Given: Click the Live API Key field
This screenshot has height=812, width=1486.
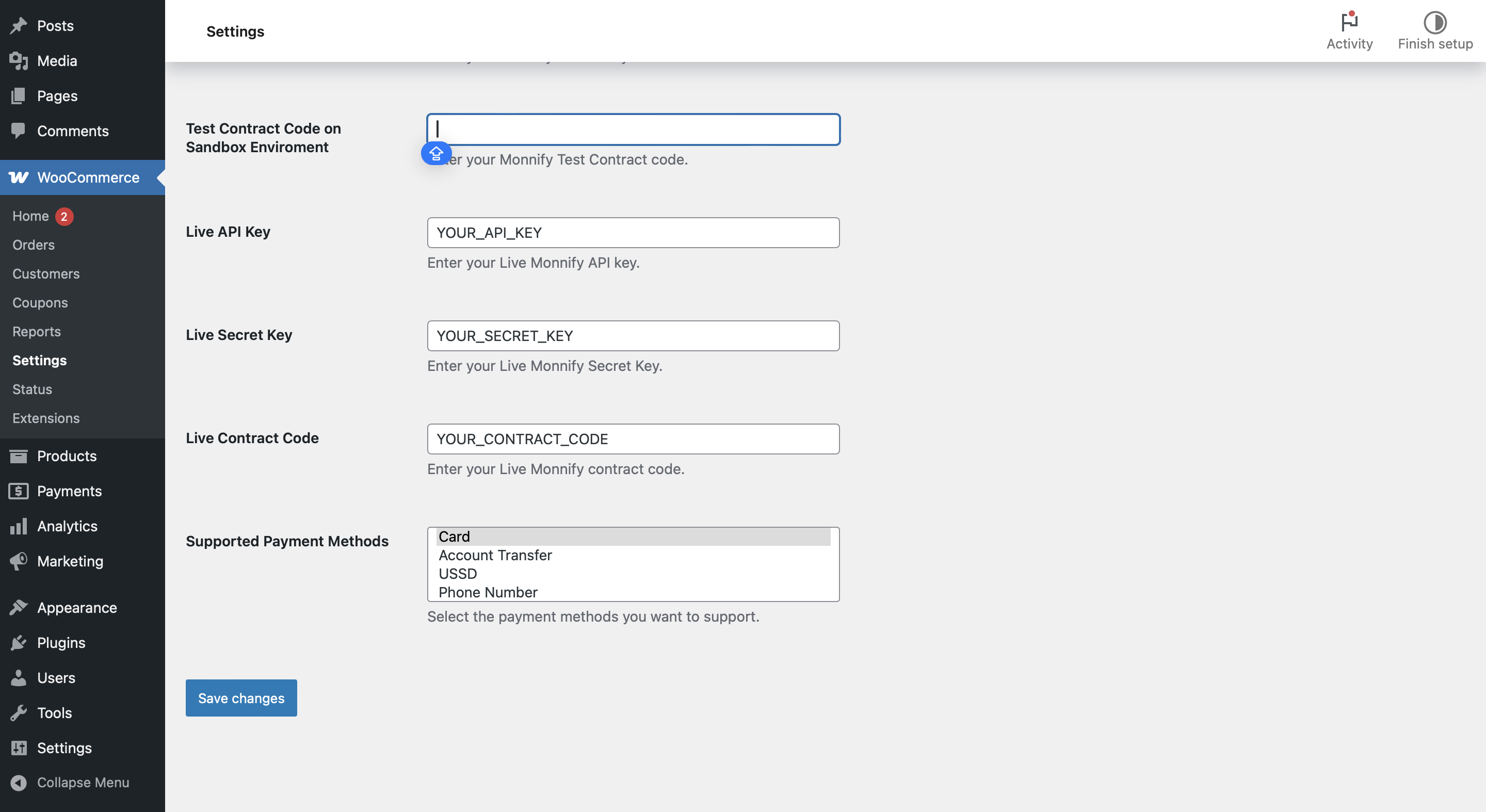Looking at the screenshot, I should tap(634, 233).
